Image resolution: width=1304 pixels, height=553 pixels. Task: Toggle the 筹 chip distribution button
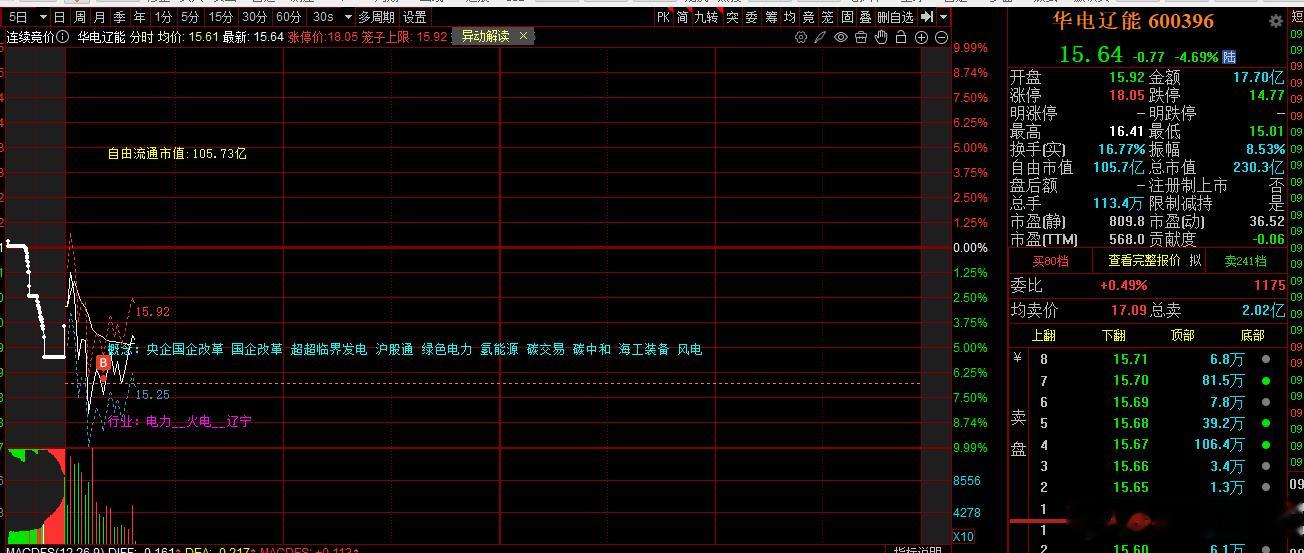click(x=771, y=17)
